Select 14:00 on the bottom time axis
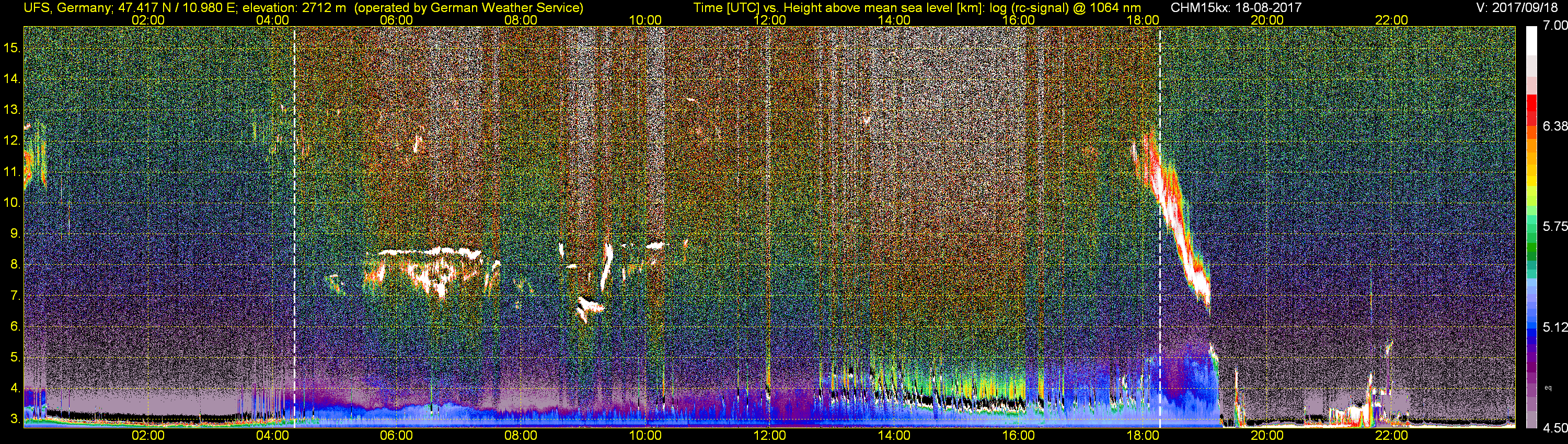This screenshot has width=1568, height=444. (894, 436)
